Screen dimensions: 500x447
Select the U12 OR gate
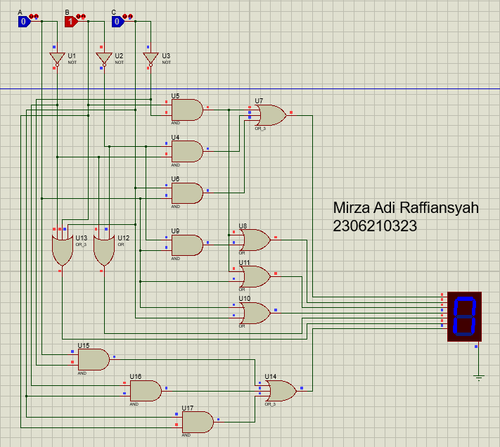coord(104,250)
